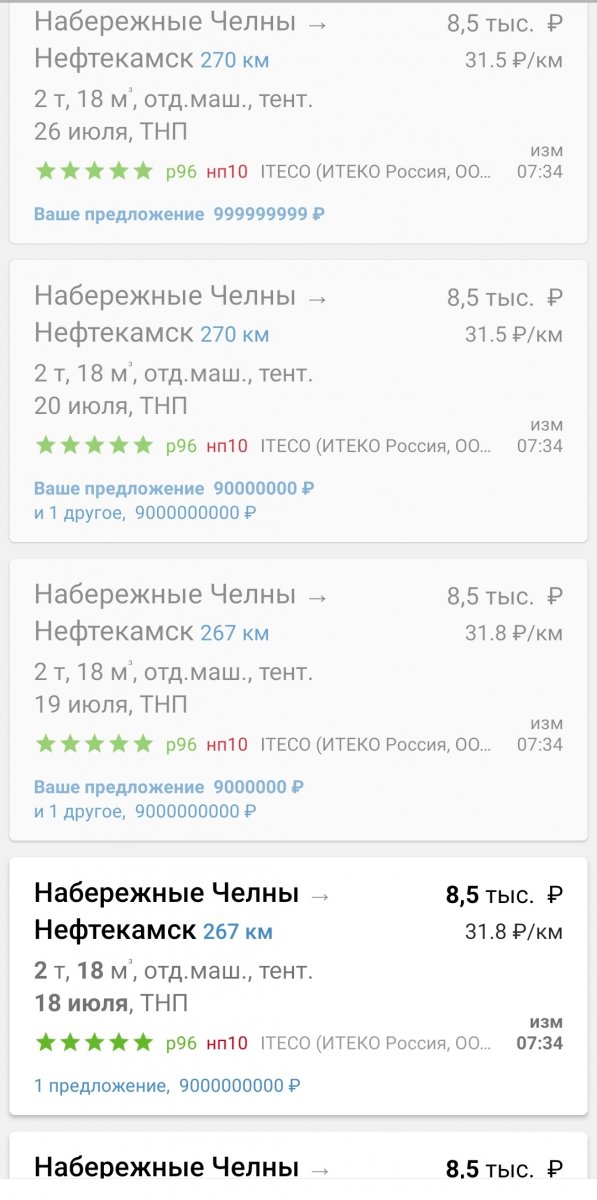Open ITECO company name on 18 июля card
Image resolution: width=597 pixels, height=1200 pixels.
[376, 1043]
